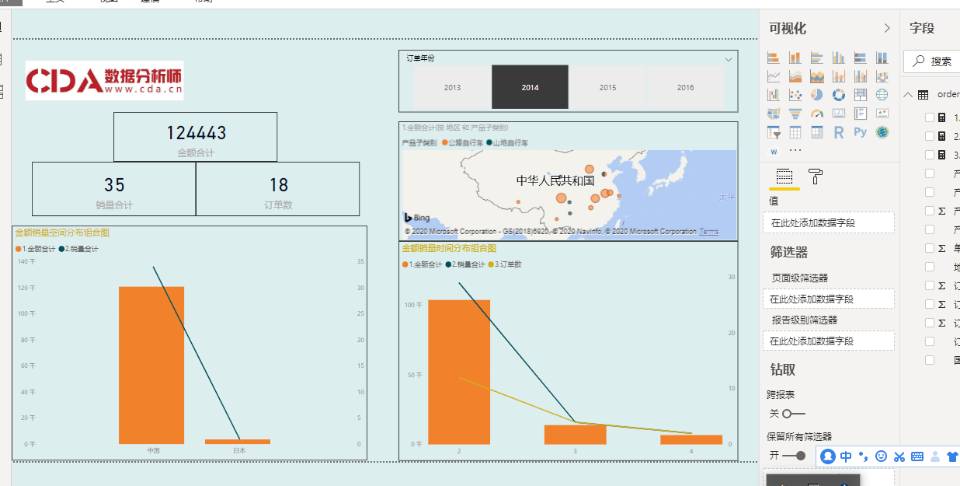Click the 搜索 fields search box
The width and height of the screenshot is (960, 486).
[931, 61]
